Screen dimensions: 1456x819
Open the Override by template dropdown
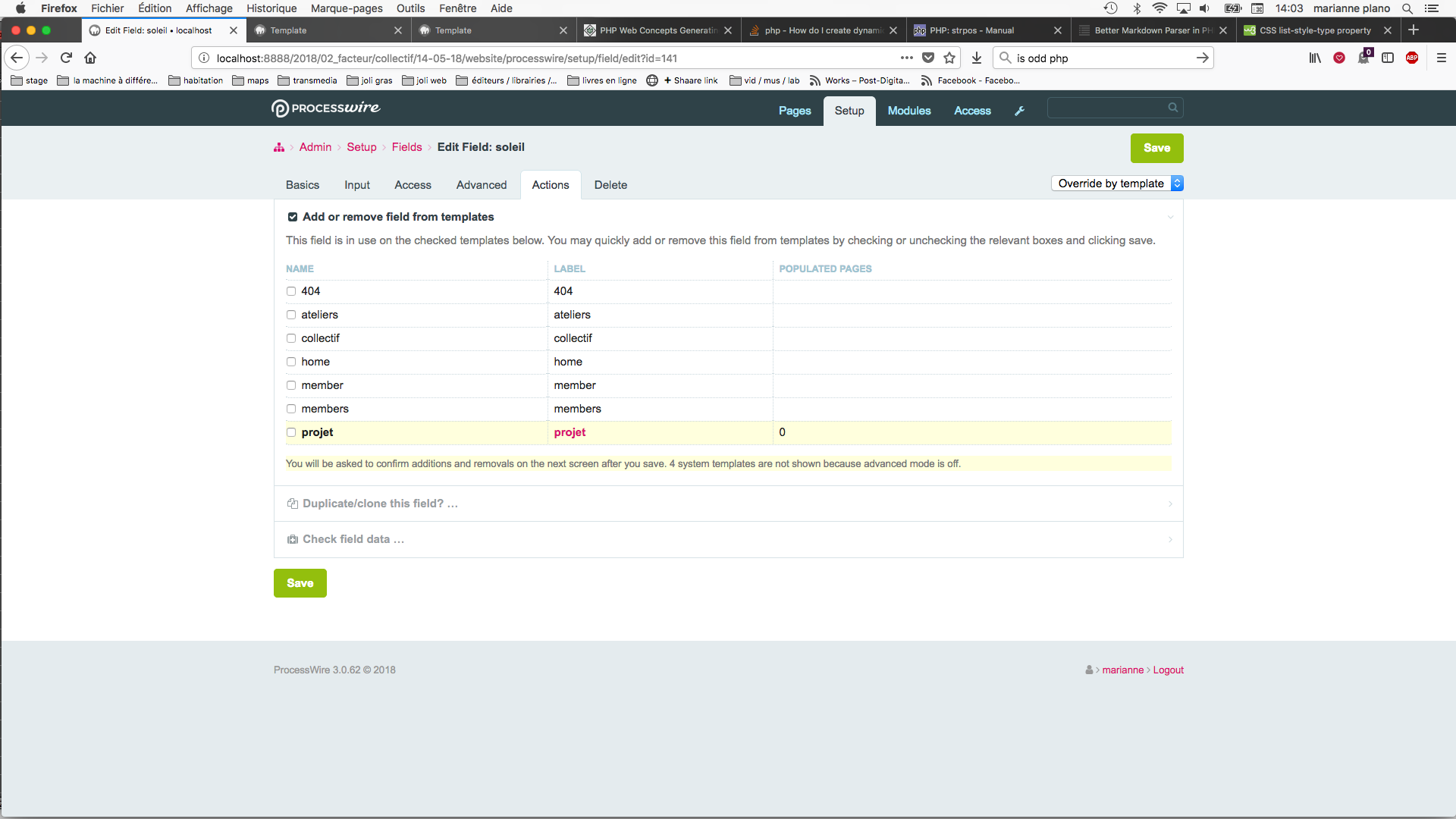[1116, 184]
